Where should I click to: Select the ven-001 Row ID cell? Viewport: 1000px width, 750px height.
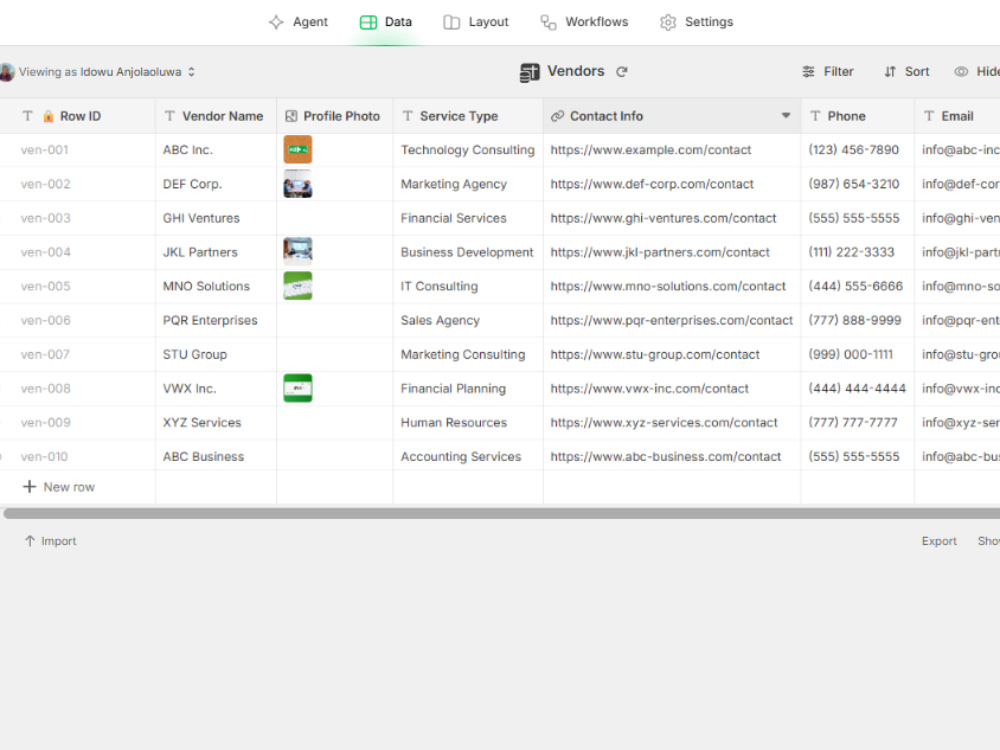pyautogui.click(x=77, y=150)
